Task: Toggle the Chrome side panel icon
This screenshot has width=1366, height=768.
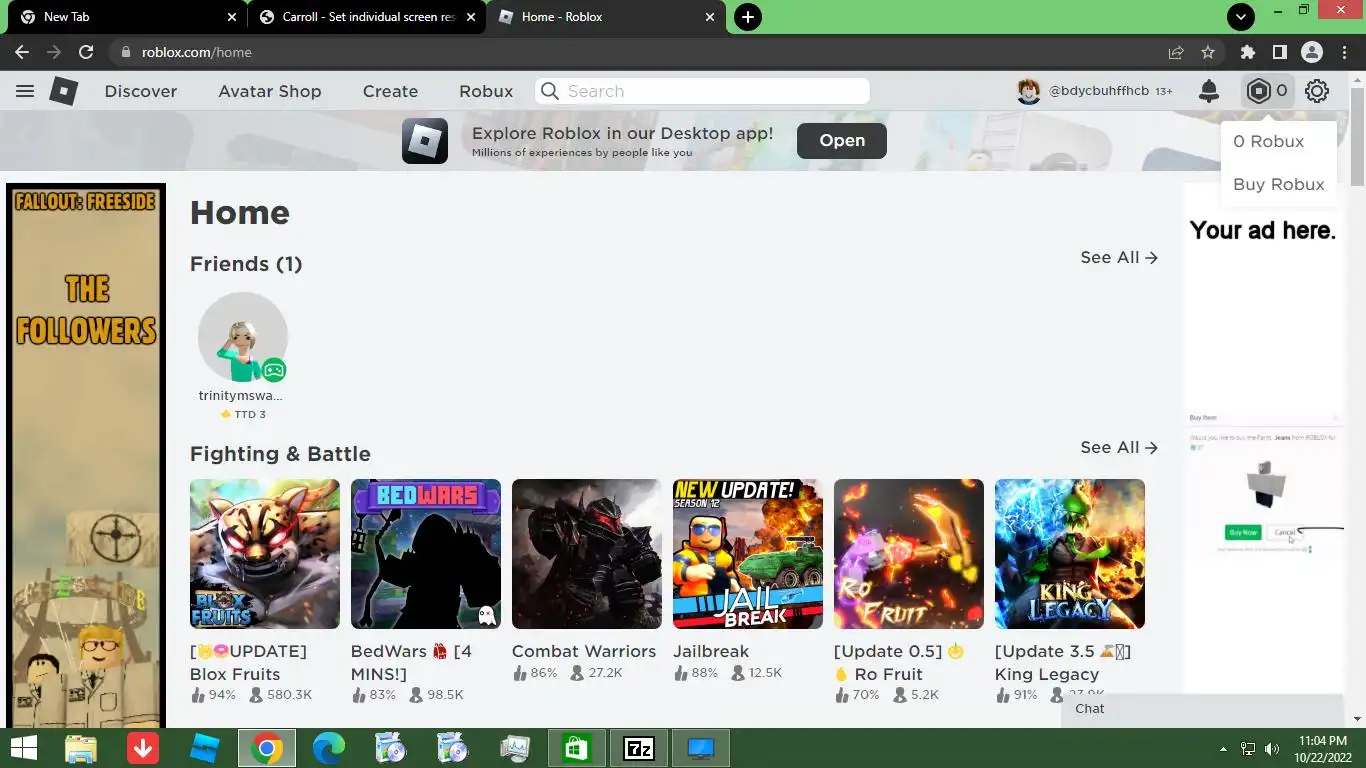Action: (x=1279, y=52)
